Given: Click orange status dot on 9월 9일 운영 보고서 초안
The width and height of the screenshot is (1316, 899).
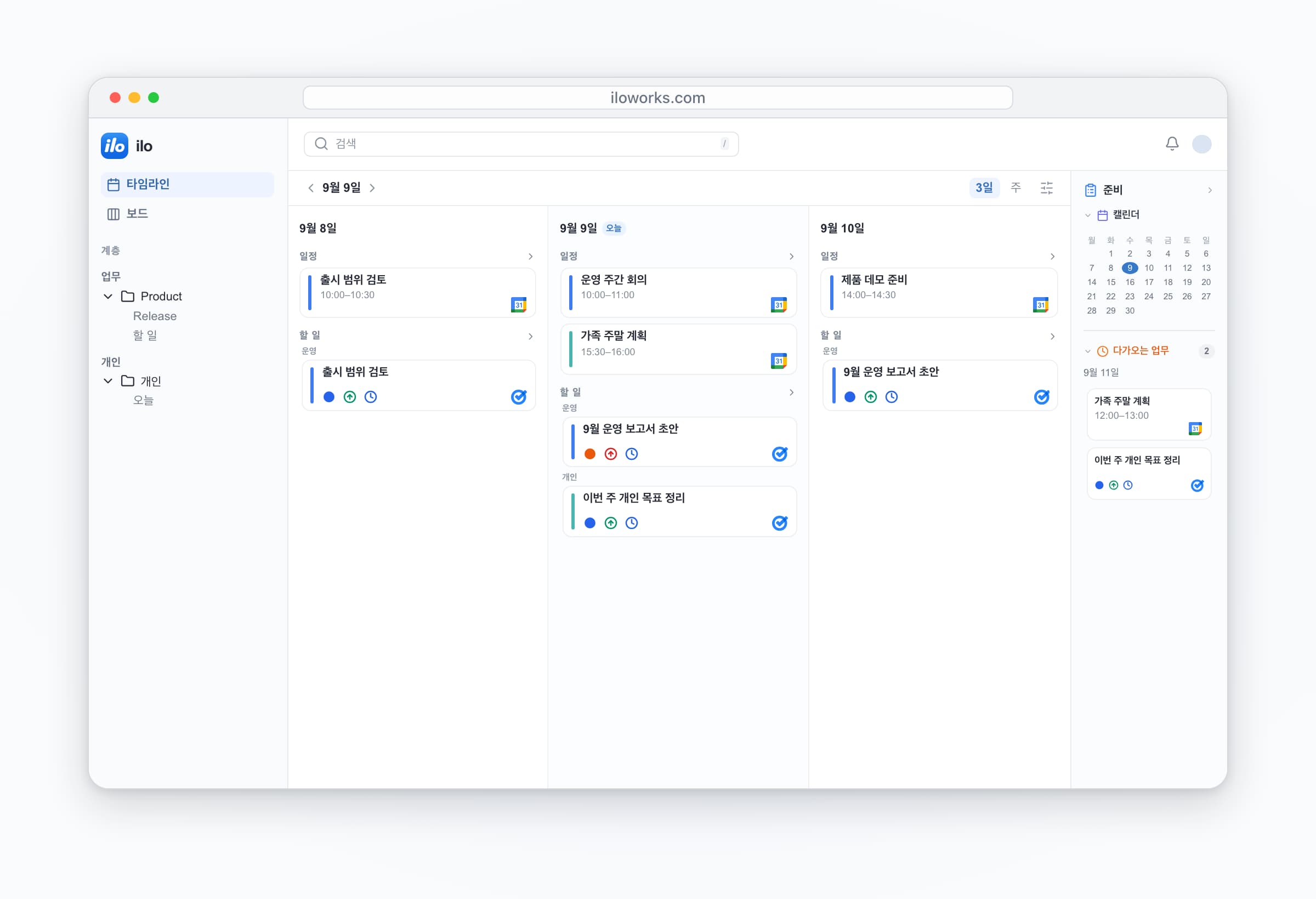Looking at the screenshot, I should [x=590, y=454].
